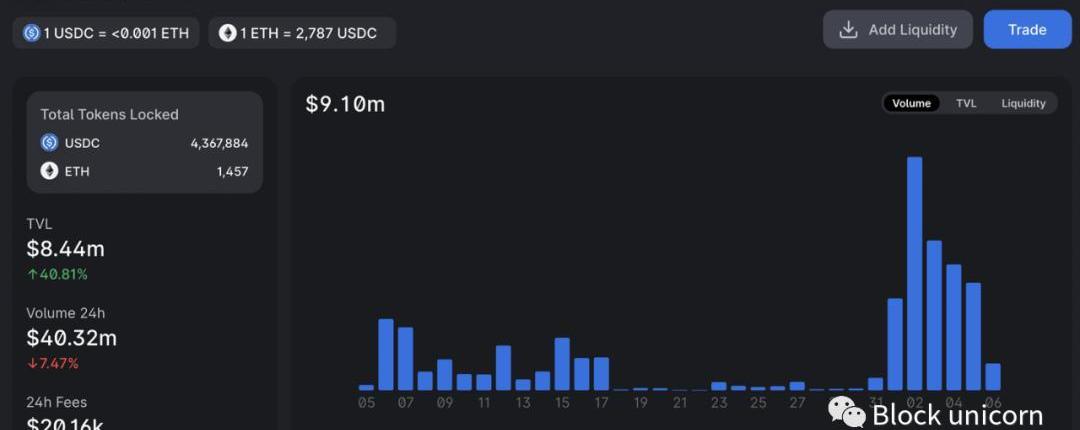Open the Add Liquidity dialog
The width and height of the screenshot is (1080, 430).
coord(897,30)
